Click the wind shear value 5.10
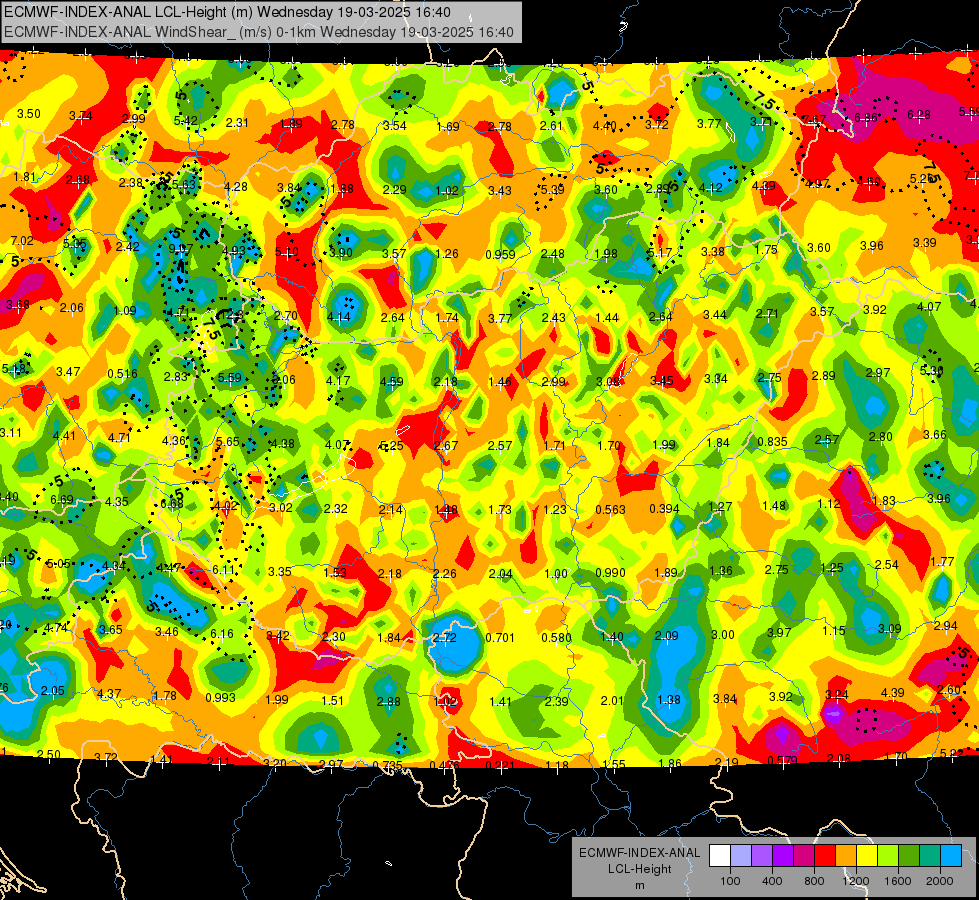 pos(287,252)
